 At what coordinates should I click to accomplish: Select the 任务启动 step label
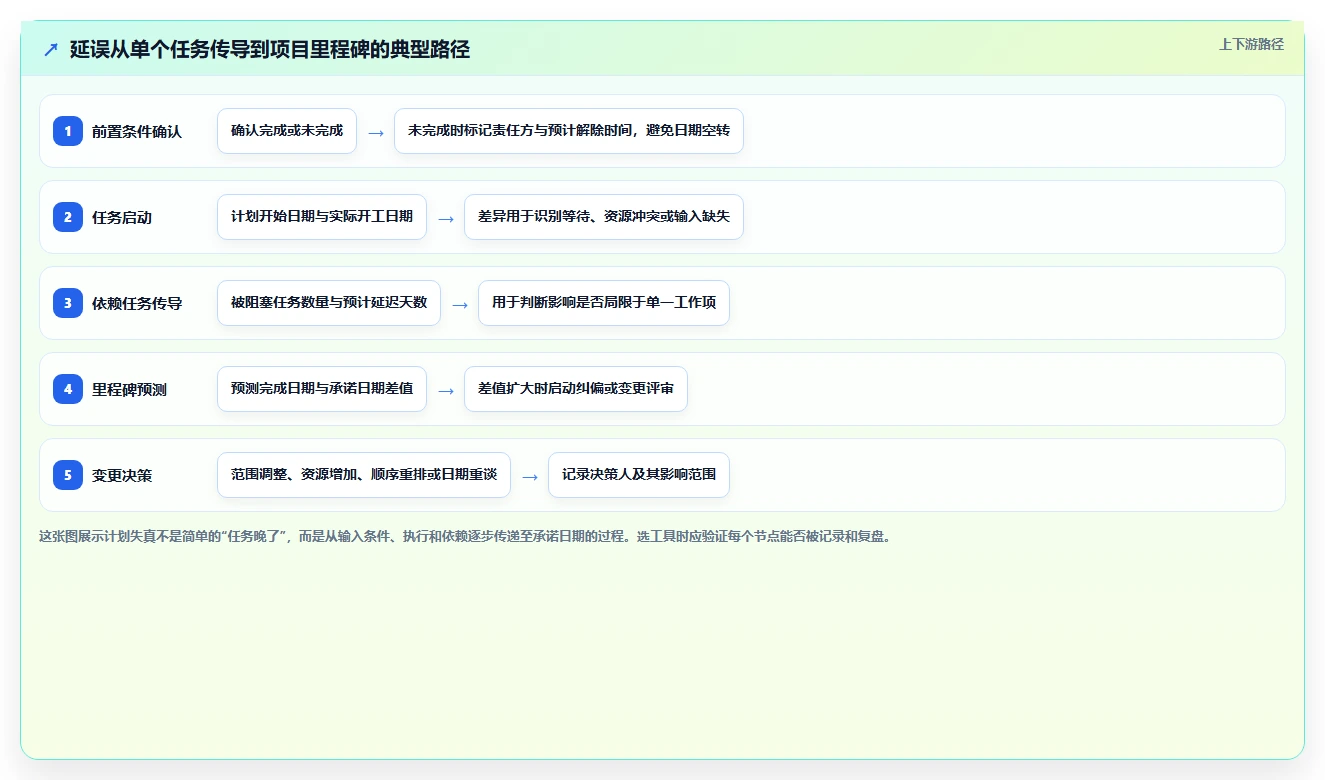tap(122, 217)
